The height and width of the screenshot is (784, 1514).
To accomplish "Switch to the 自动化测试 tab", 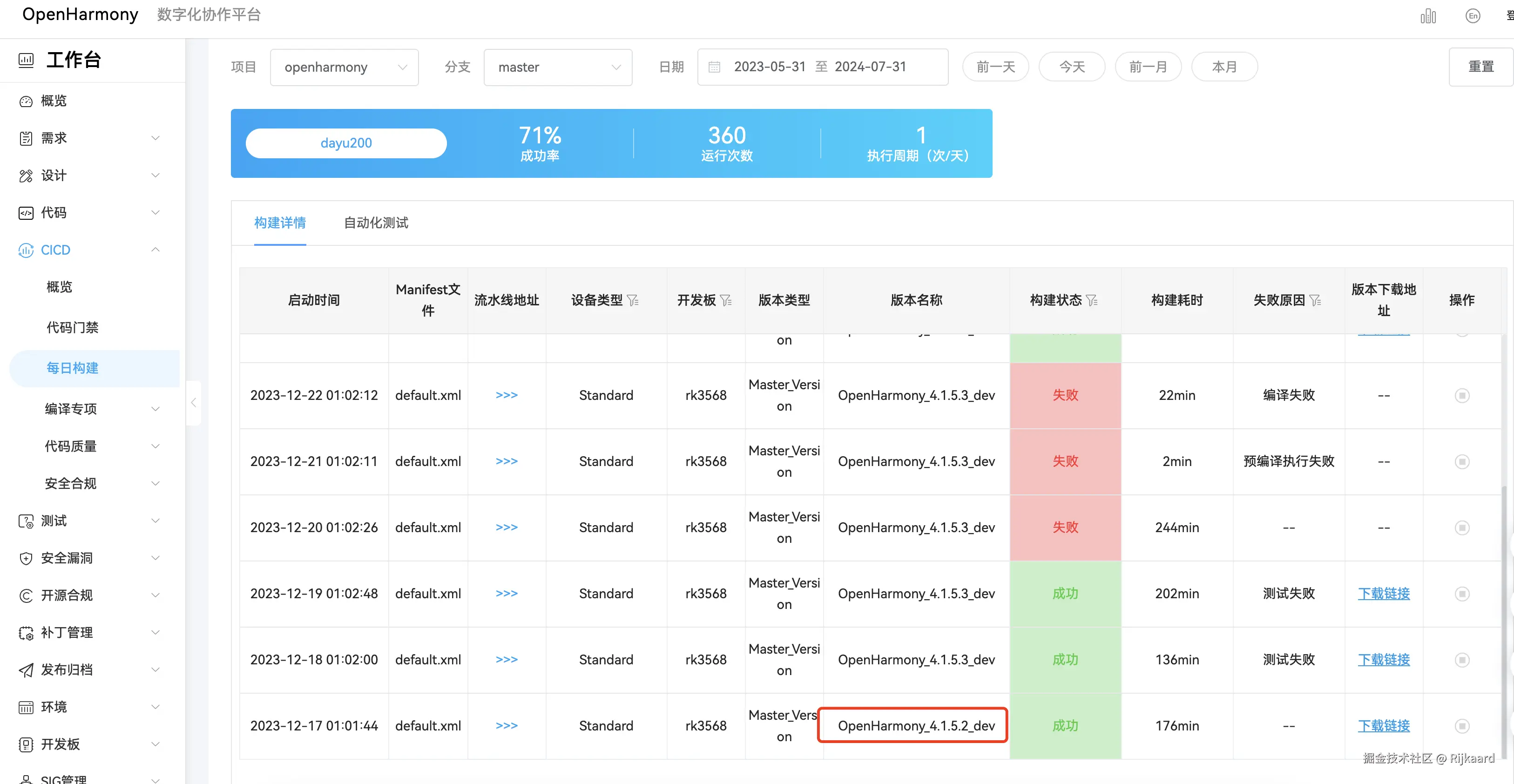I will [x=376, y=223].
